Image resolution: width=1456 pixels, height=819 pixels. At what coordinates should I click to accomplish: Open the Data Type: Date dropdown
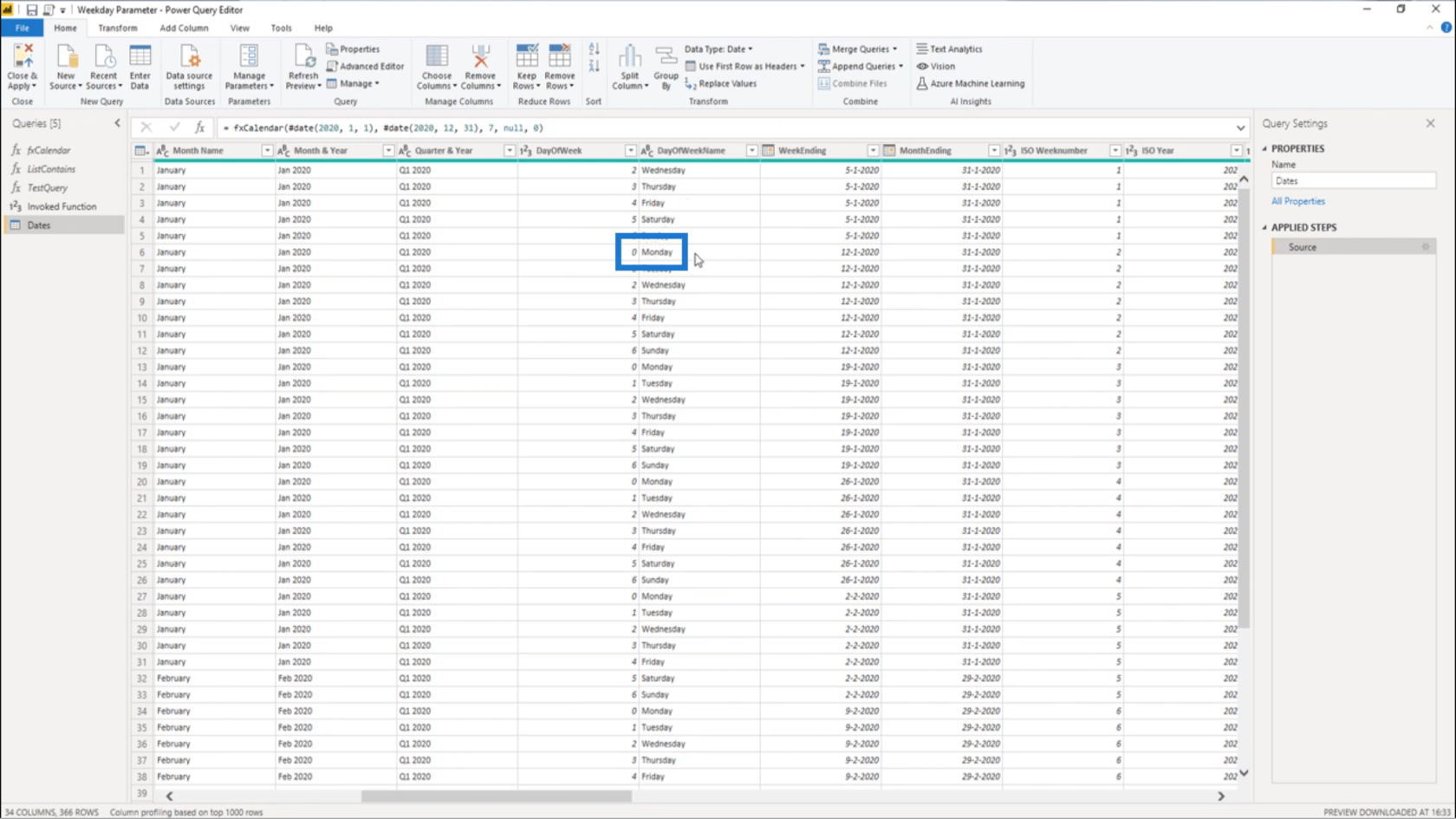[x=718, y=49]
